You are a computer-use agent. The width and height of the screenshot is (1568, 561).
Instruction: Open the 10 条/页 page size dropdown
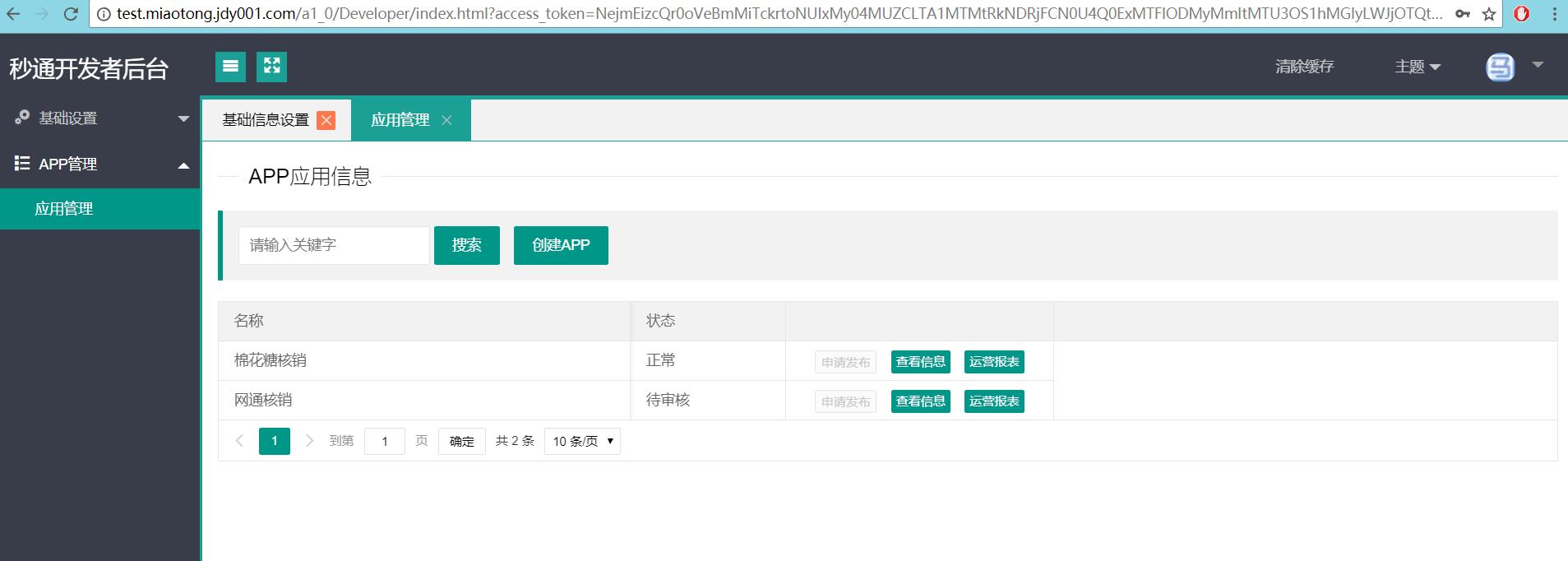[582, 442]
